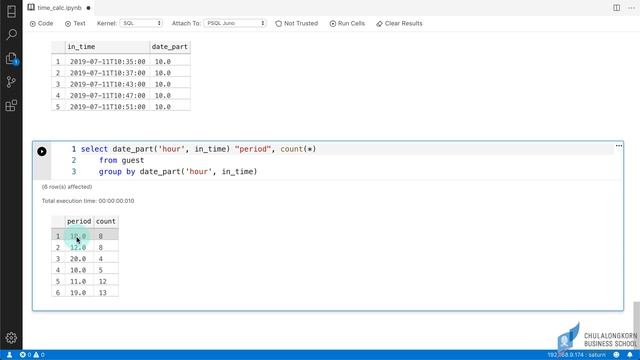The height and width of the screenshot is (360, 640).
Task: Select the cell 2019-07-11T10:35:00
Action: [x=107, y=62]
